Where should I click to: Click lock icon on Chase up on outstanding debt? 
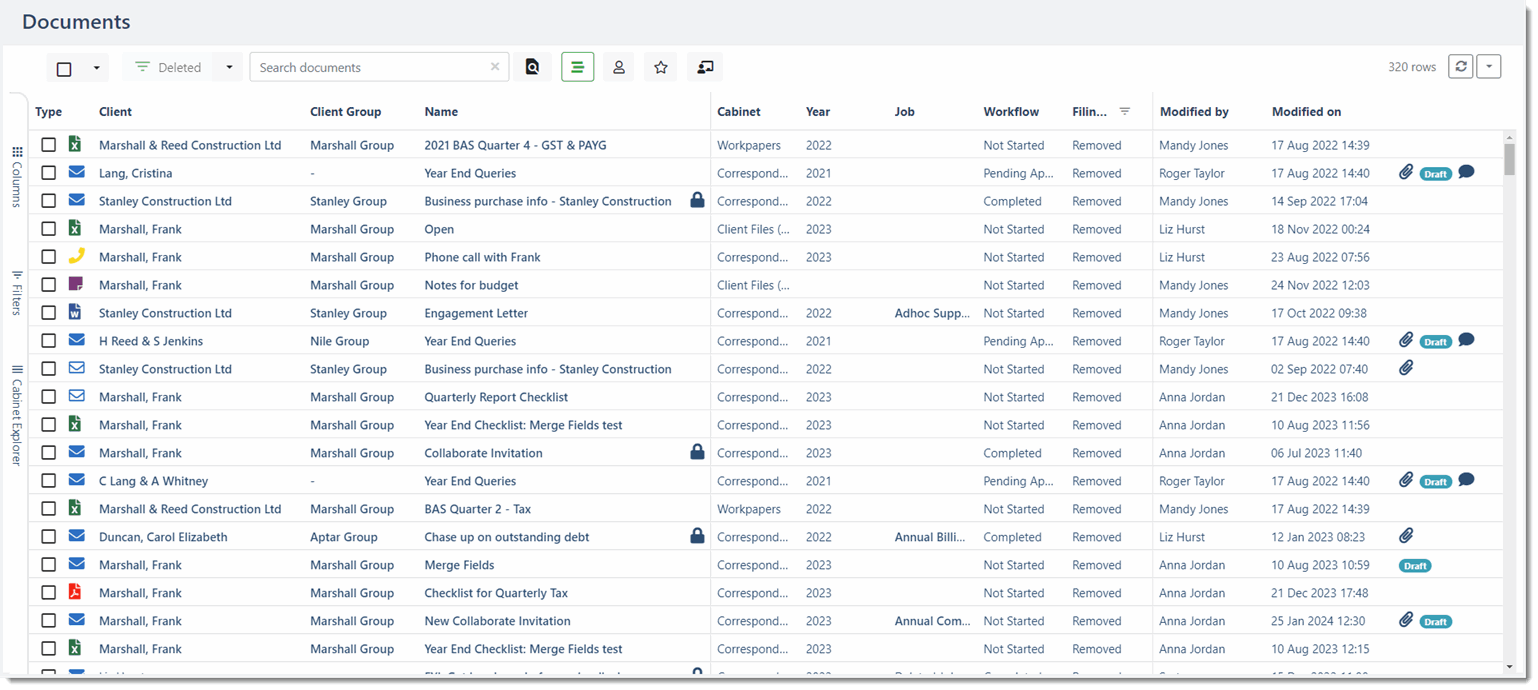click(x=698, y=536)
